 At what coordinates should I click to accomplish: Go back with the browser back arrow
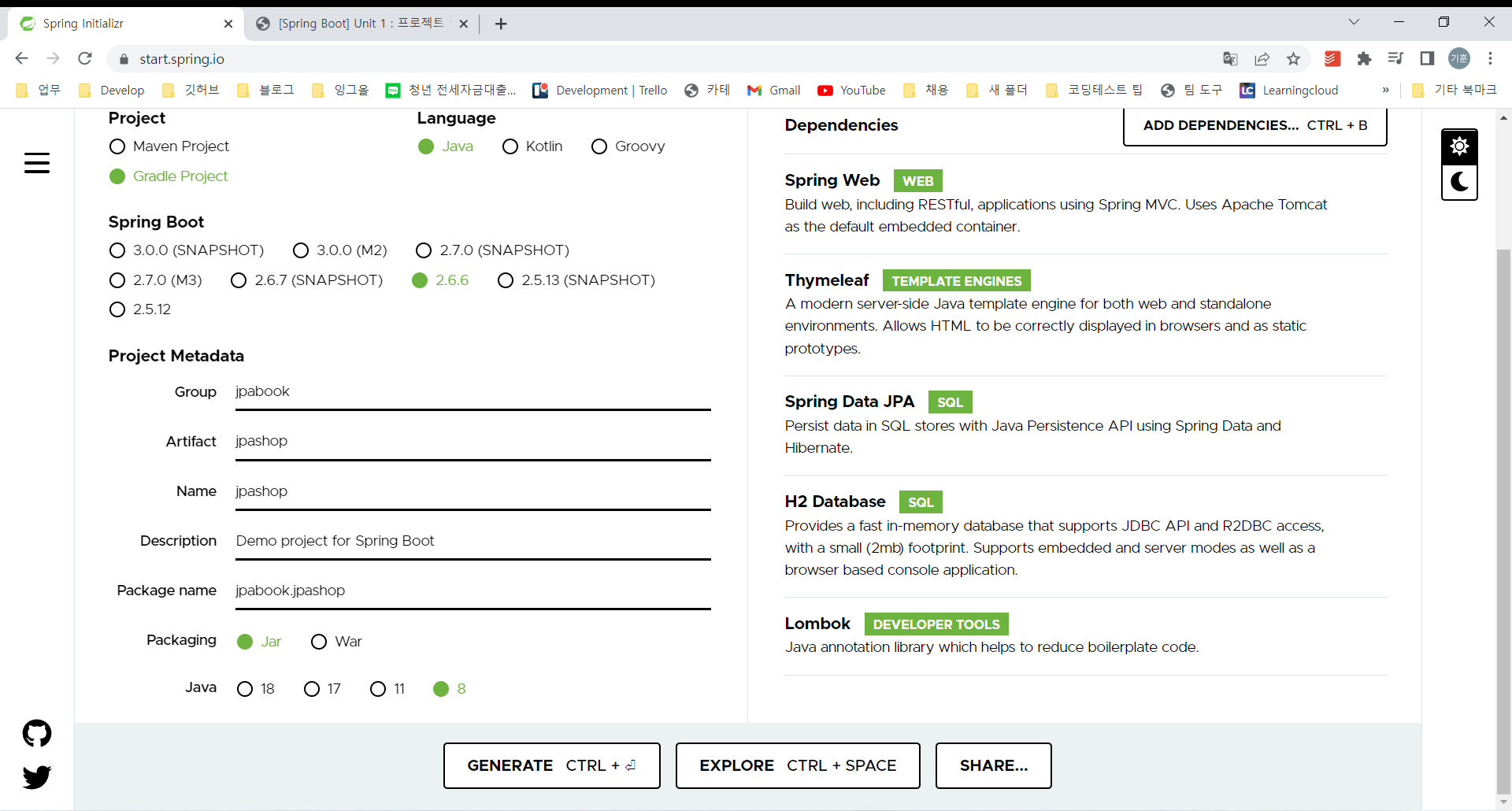21,58
